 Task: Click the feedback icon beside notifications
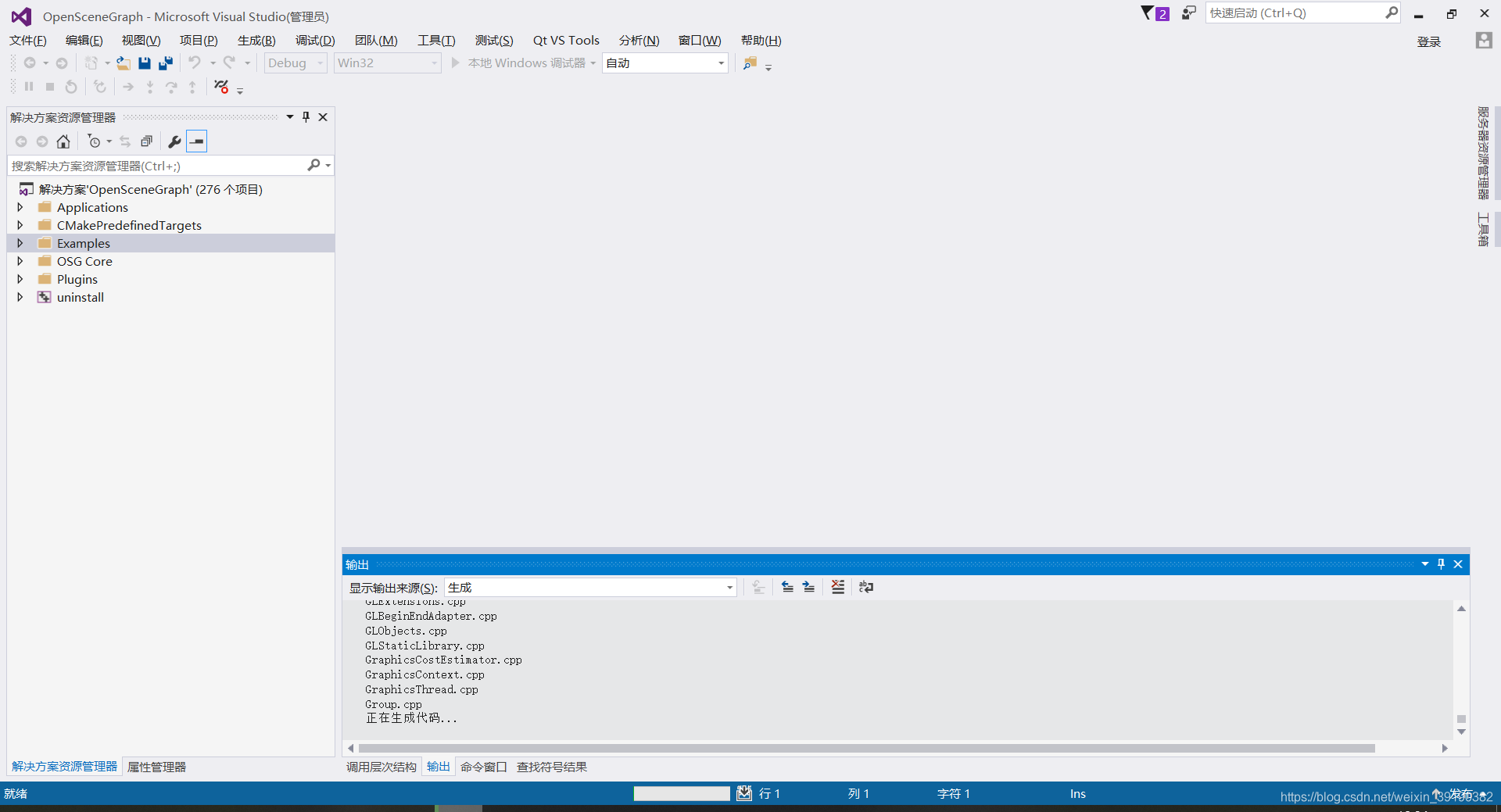[x=1188, y=13]
